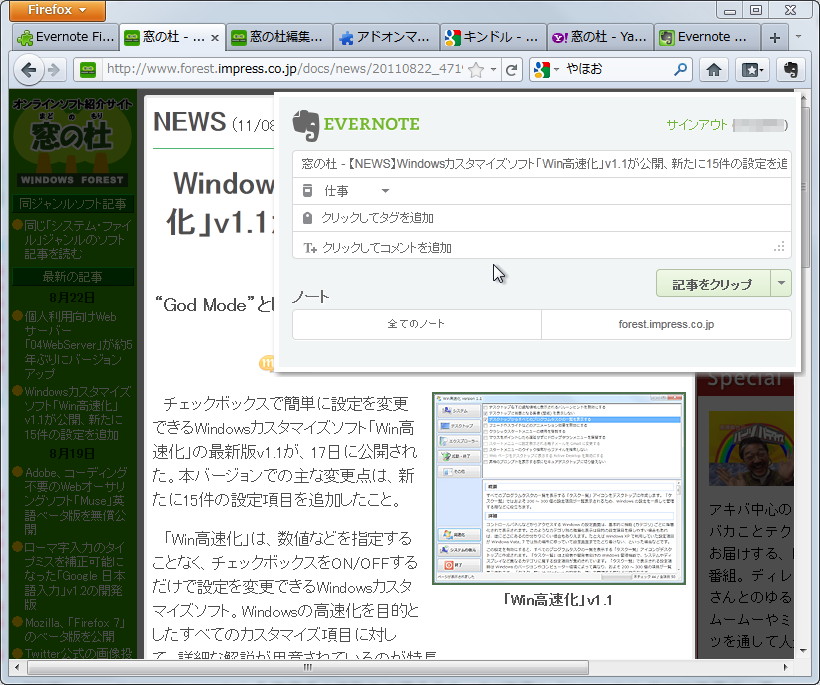Select 全てのノート under ノート

click(416, 325)
